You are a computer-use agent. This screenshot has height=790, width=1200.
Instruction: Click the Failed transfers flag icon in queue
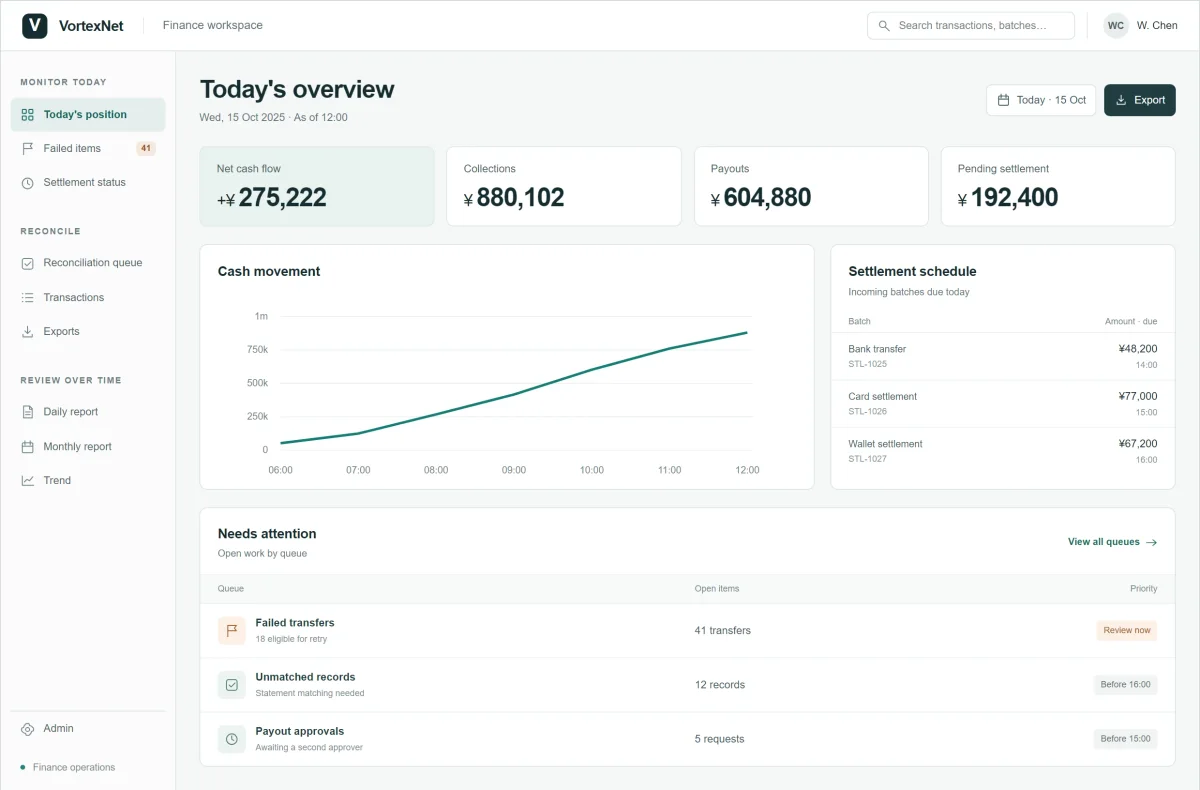coord(232,631)
